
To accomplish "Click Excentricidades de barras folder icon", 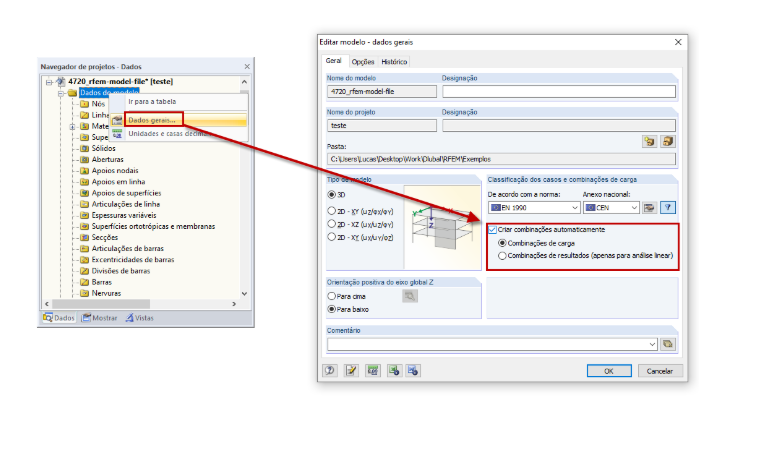I will click(x=84, y=260).
